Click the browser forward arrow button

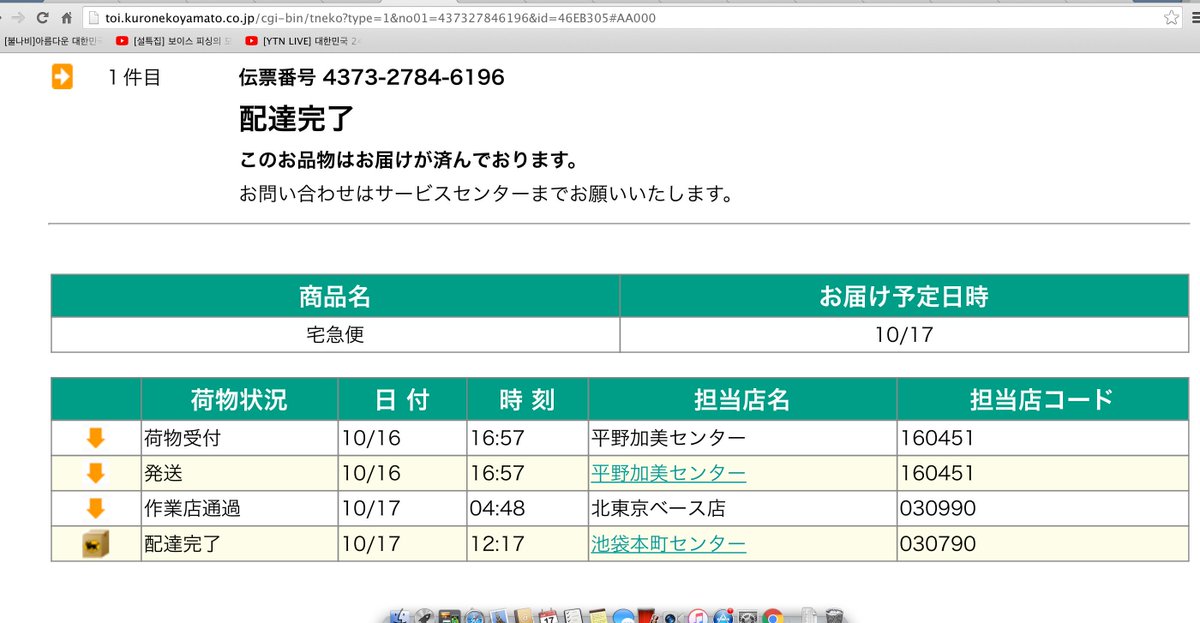point(18,18)
